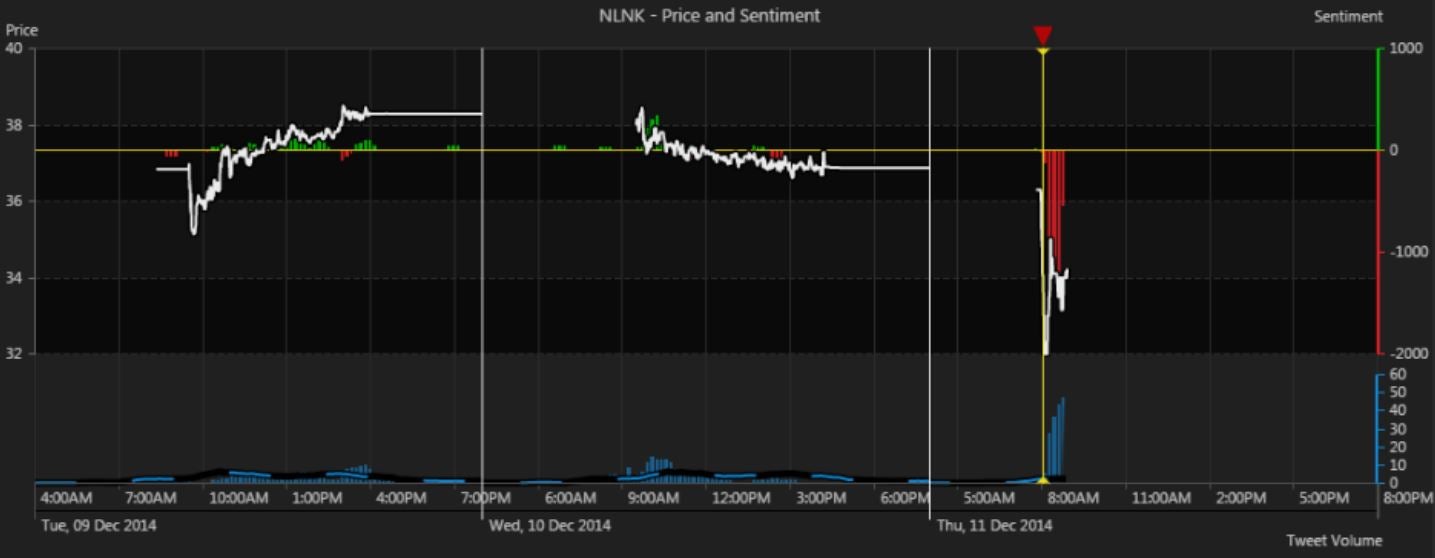This screenshot has width=1435, height=558.
Task: Select the Wed, 10 Dec 2014 date label
Action: click(x=549, y=524)
